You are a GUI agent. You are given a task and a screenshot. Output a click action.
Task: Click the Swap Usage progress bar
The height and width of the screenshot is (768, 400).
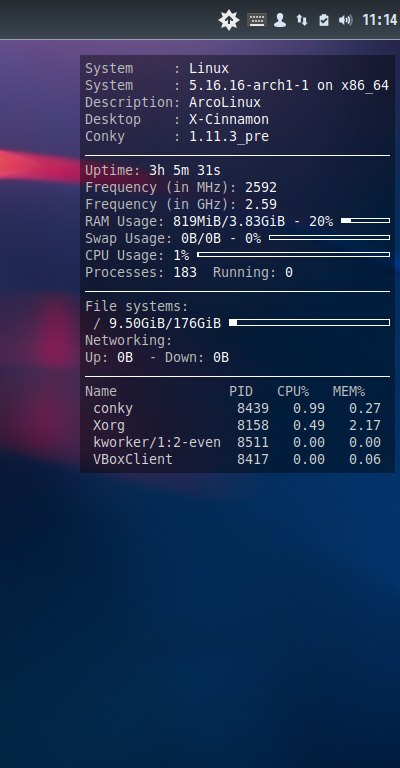coord(329,238)
